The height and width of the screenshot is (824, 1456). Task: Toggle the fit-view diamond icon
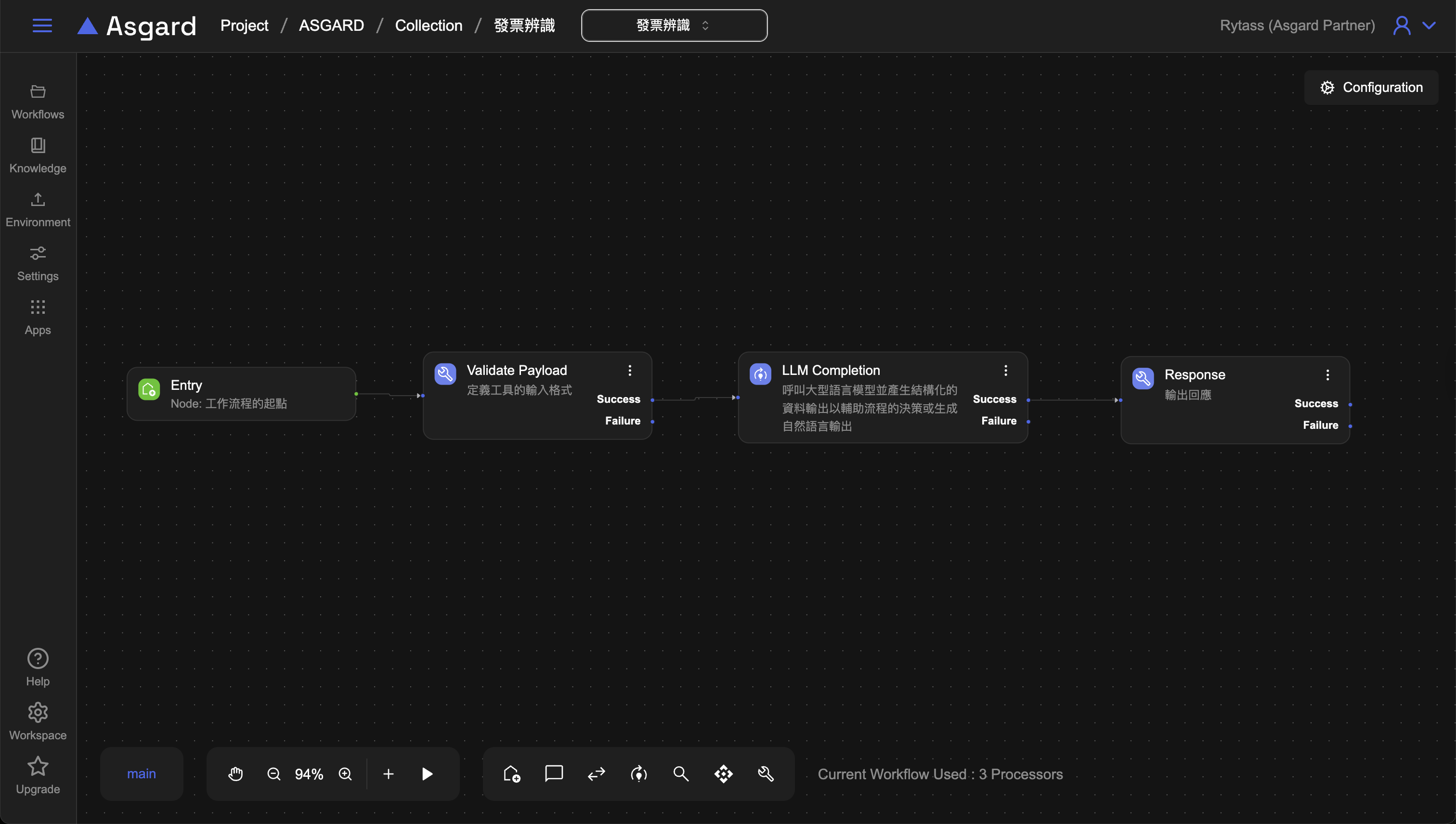(724, 773)
